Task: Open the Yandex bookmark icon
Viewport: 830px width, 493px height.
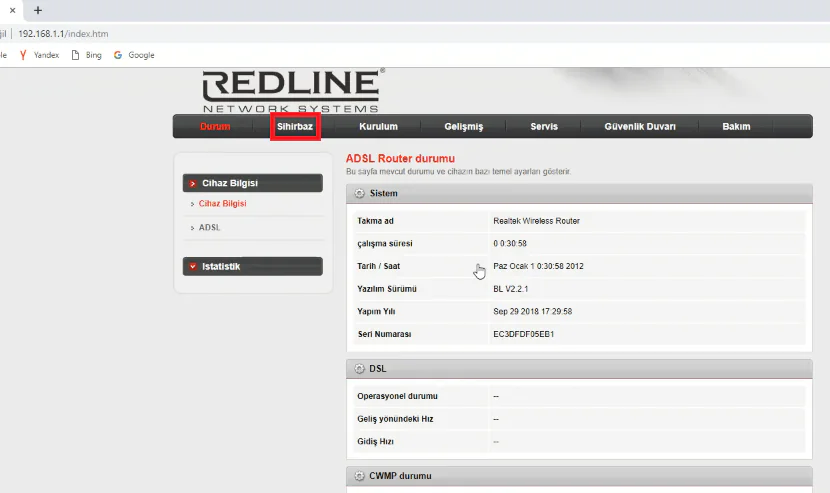Action: (x=26, y=55)
